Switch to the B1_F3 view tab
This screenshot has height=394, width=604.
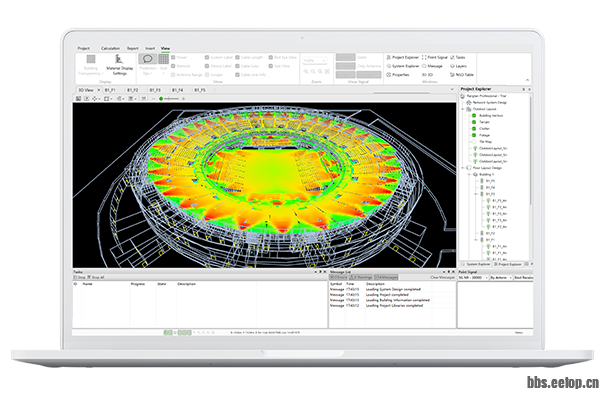click(x=155, y=90)
